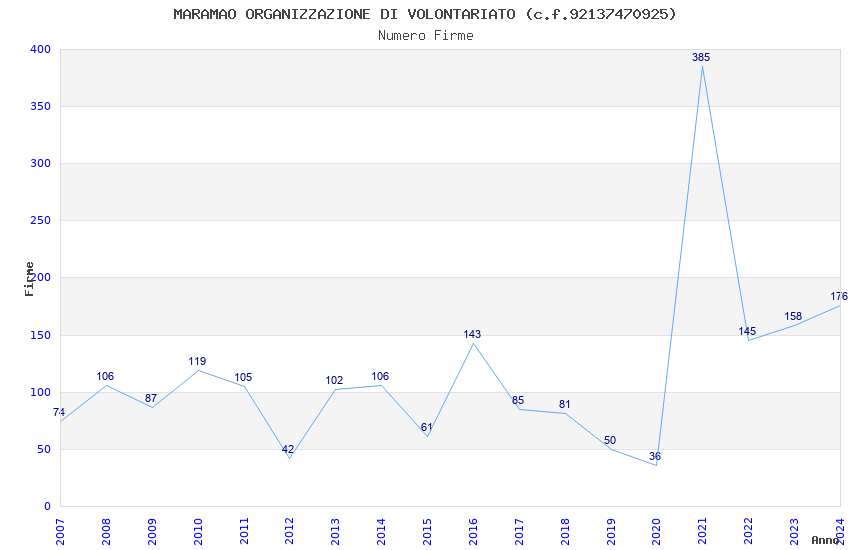850x550 pixels.
Task: Click the y-axis value 400
Action: click(41, 49)
